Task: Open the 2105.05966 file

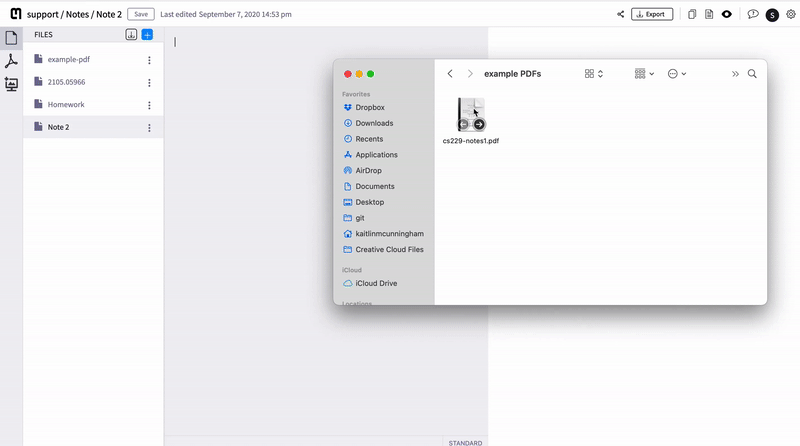Action: 93,82
